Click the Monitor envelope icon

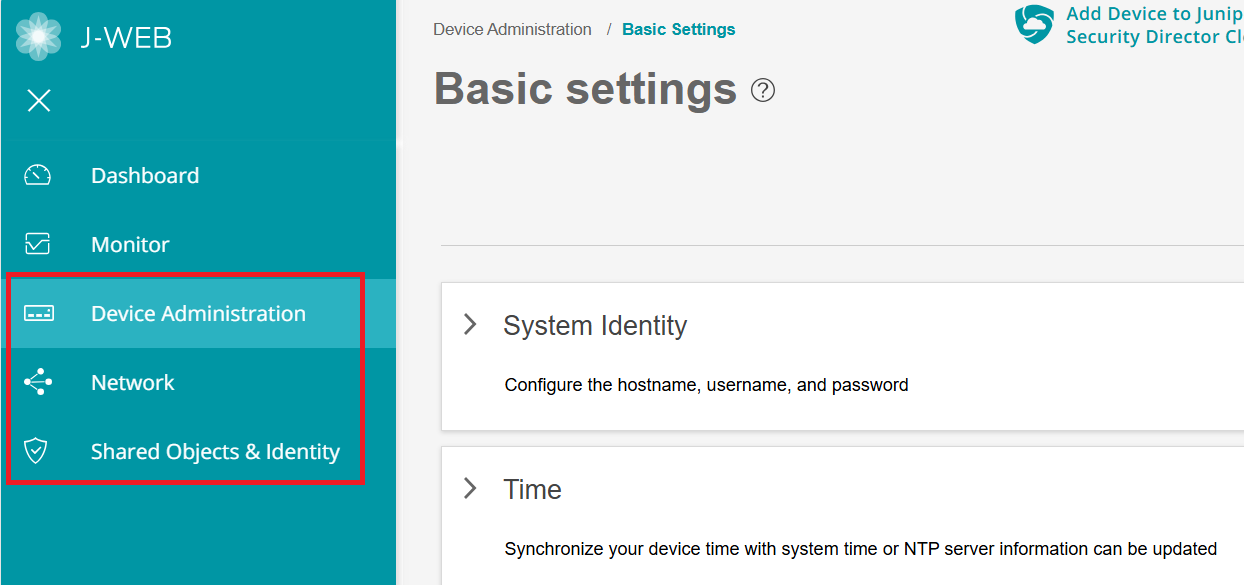37,244
